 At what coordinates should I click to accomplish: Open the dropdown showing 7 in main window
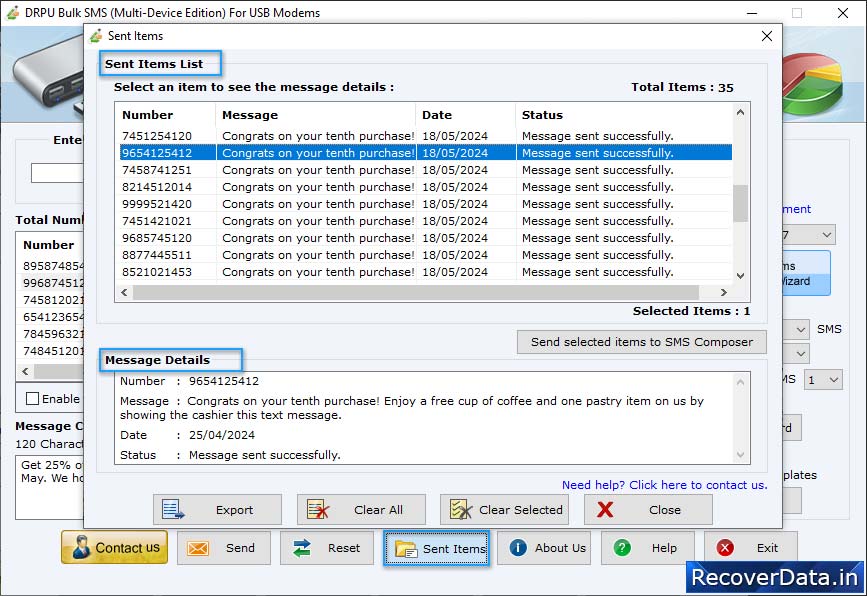[x=809, y=235]
